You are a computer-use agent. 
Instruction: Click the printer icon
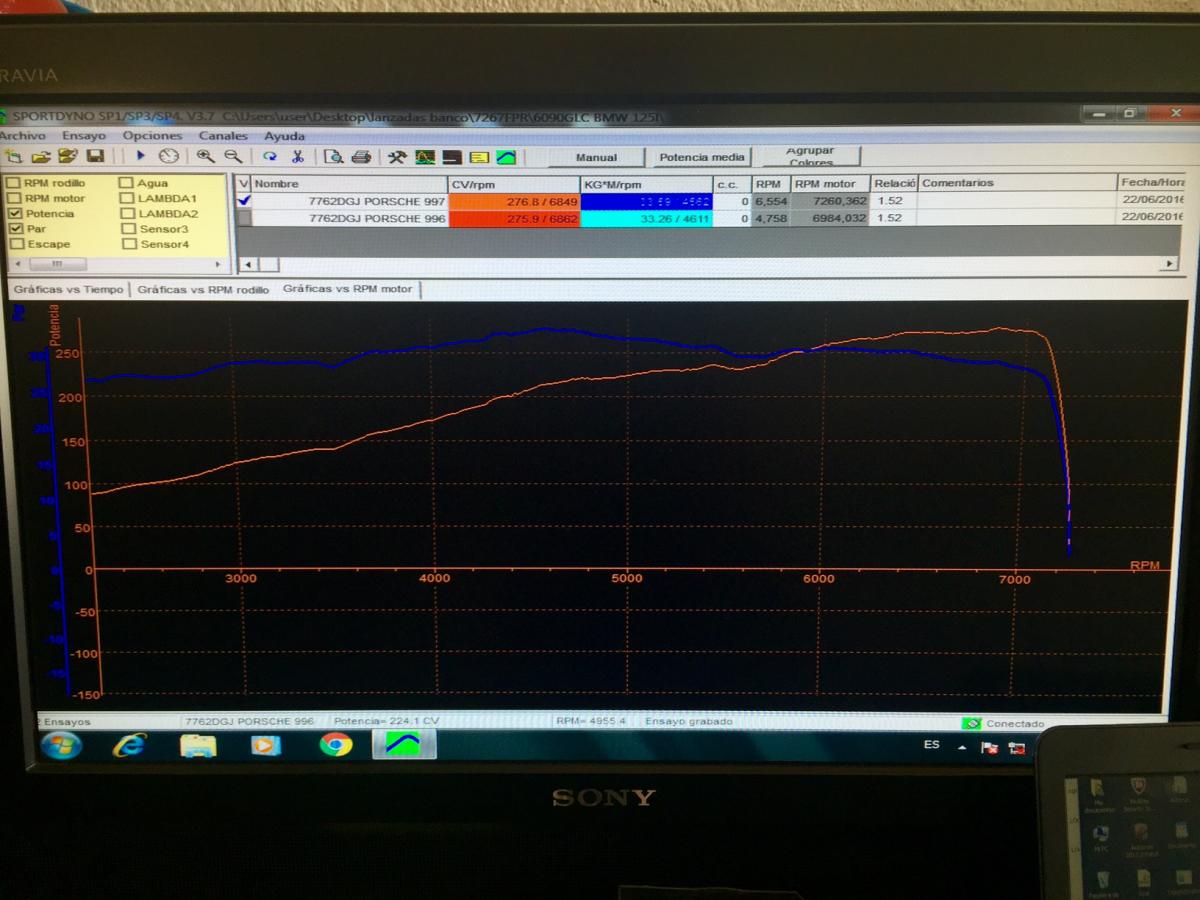(362, 156)
